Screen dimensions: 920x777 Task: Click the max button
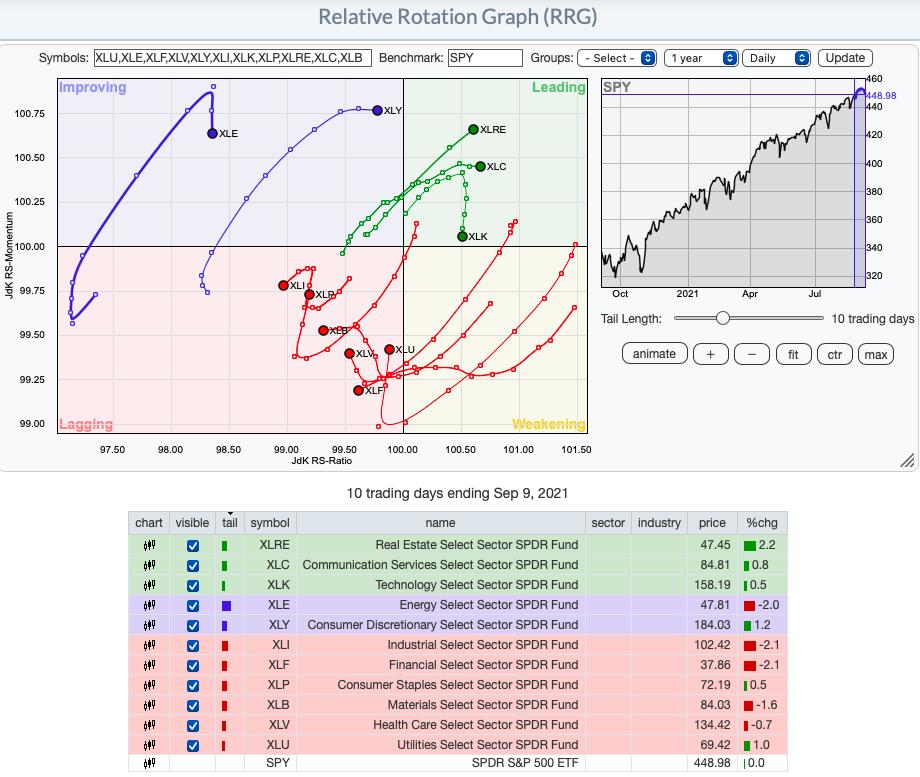(x=876, y=354)
